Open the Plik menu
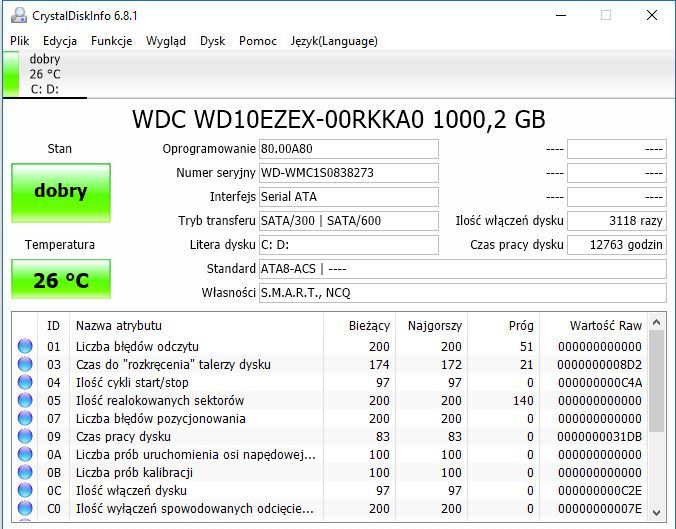 [x=19, y=41]
